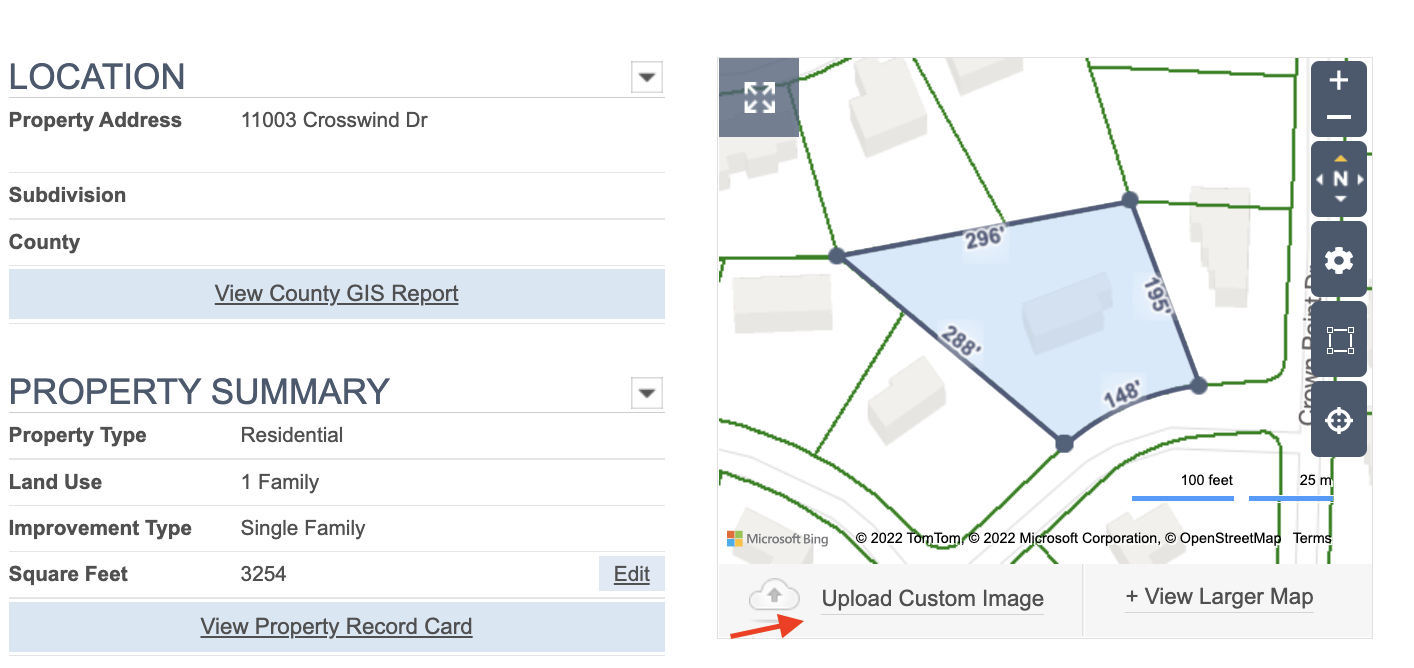Reset map orientation with compass N
This screenshot has width=1414, height=668.
[x=1340, y=179]
